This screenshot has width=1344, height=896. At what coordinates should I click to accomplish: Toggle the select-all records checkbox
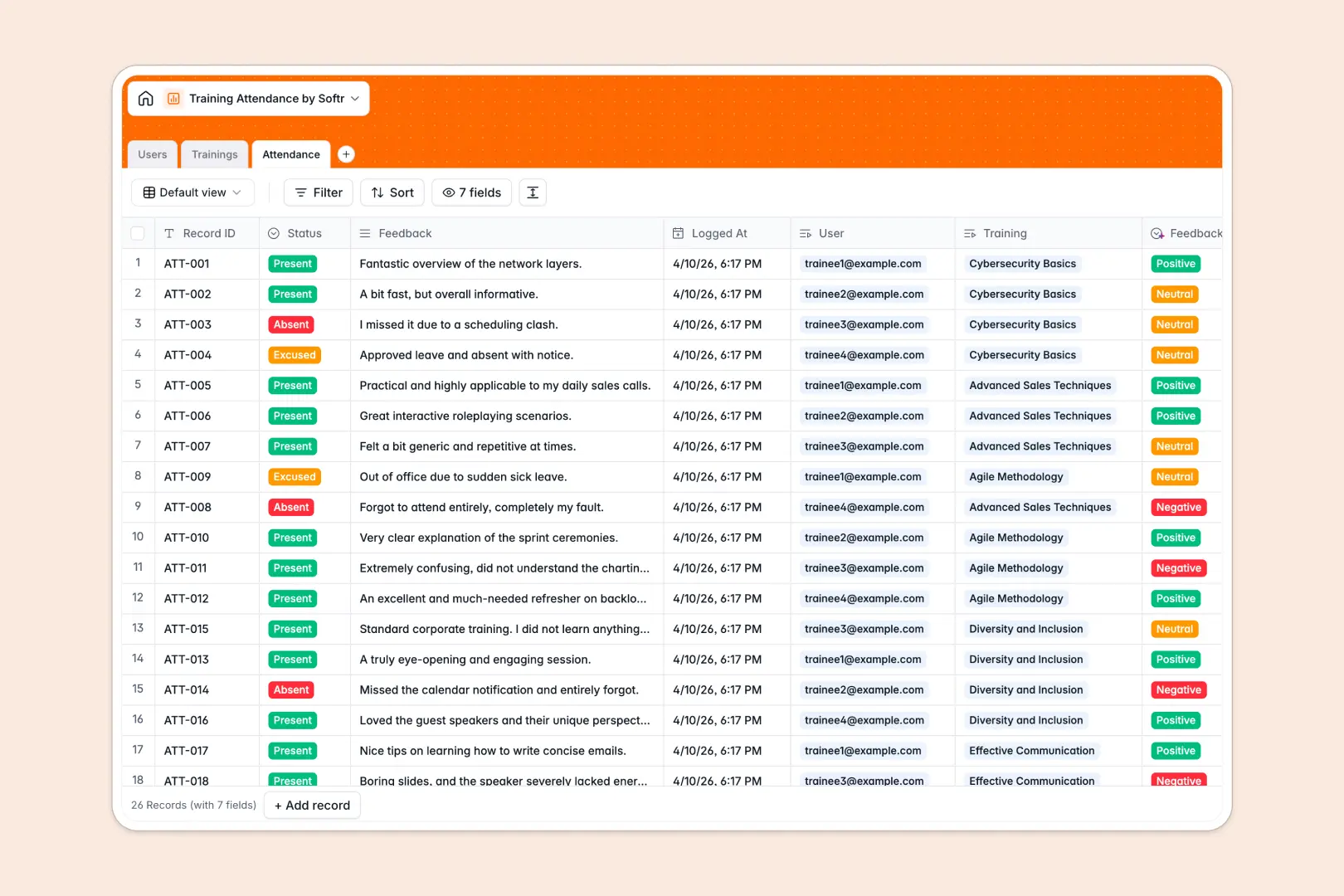(x=138, y=233)
